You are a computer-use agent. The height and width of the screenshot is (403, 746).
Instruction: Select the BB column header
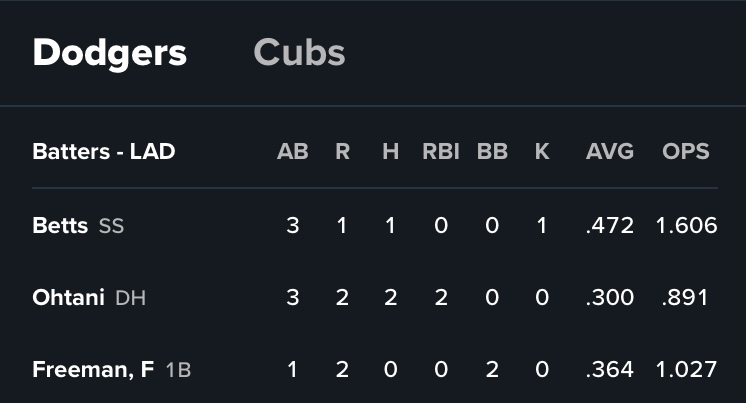pos(492,151)
